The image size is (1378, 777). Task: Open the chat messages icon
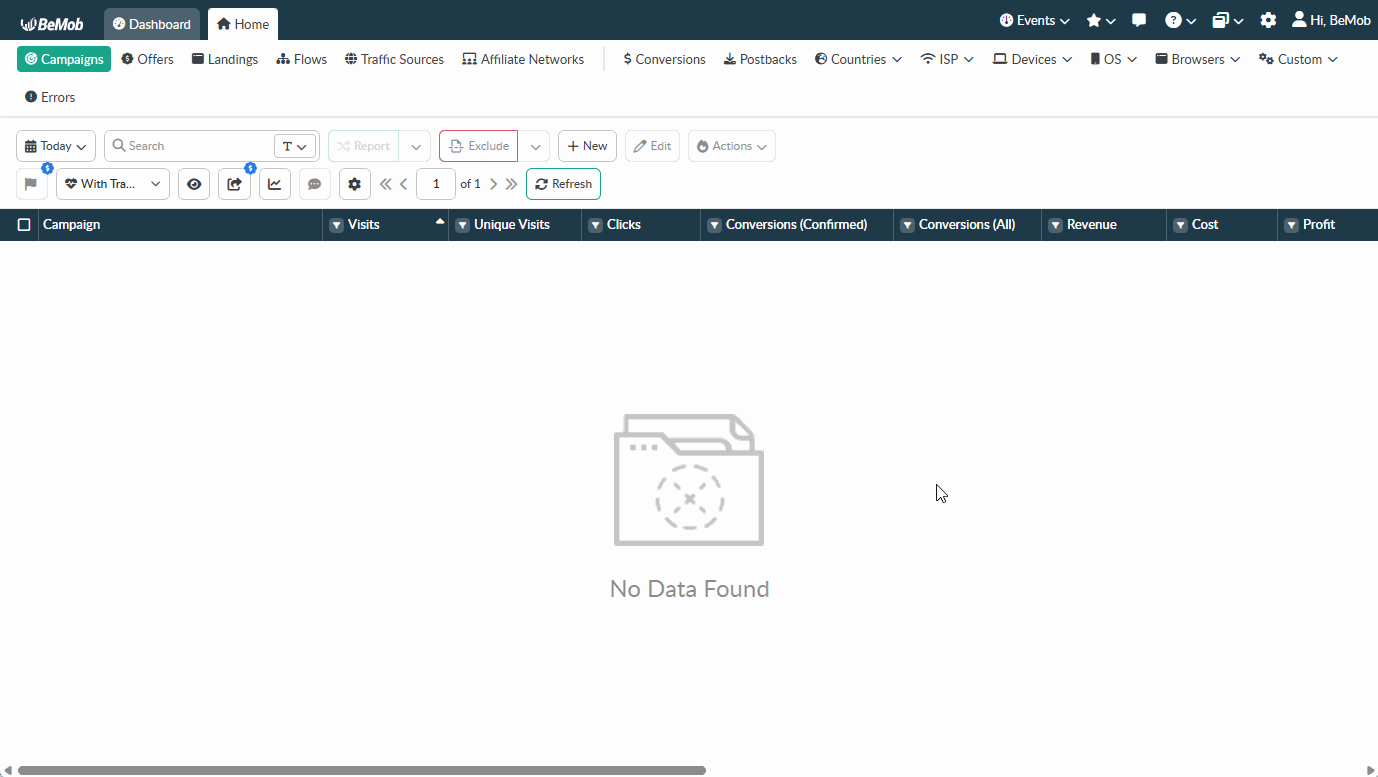1139,21
